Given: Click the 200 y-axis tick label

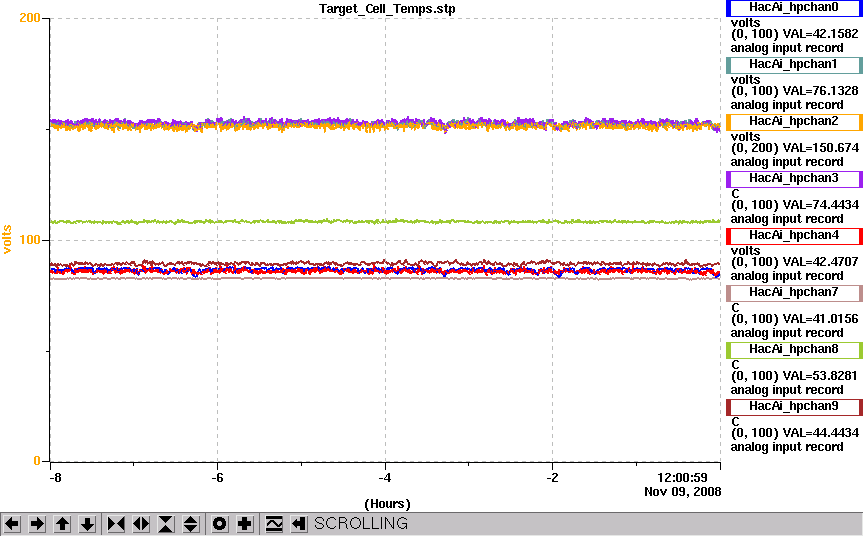Looking at the screenshot, I should 30,18.
